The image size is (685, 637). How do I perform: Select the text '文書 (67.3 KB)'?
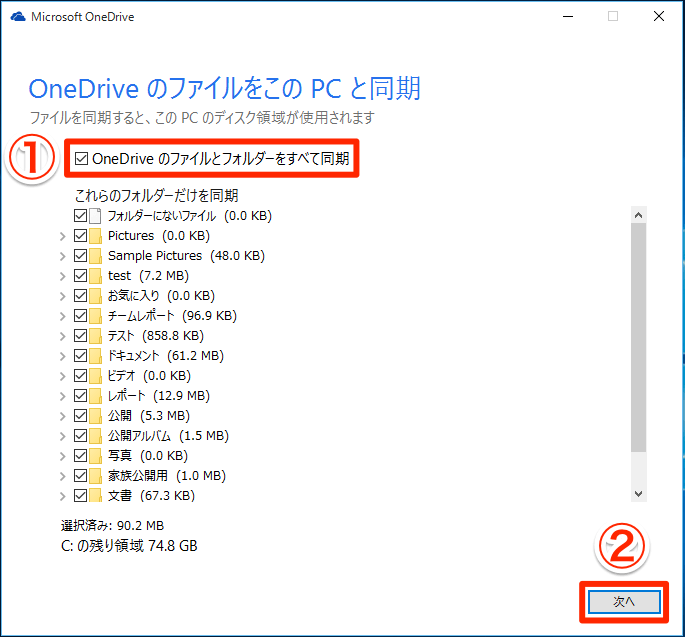click(x=152, y=495)
